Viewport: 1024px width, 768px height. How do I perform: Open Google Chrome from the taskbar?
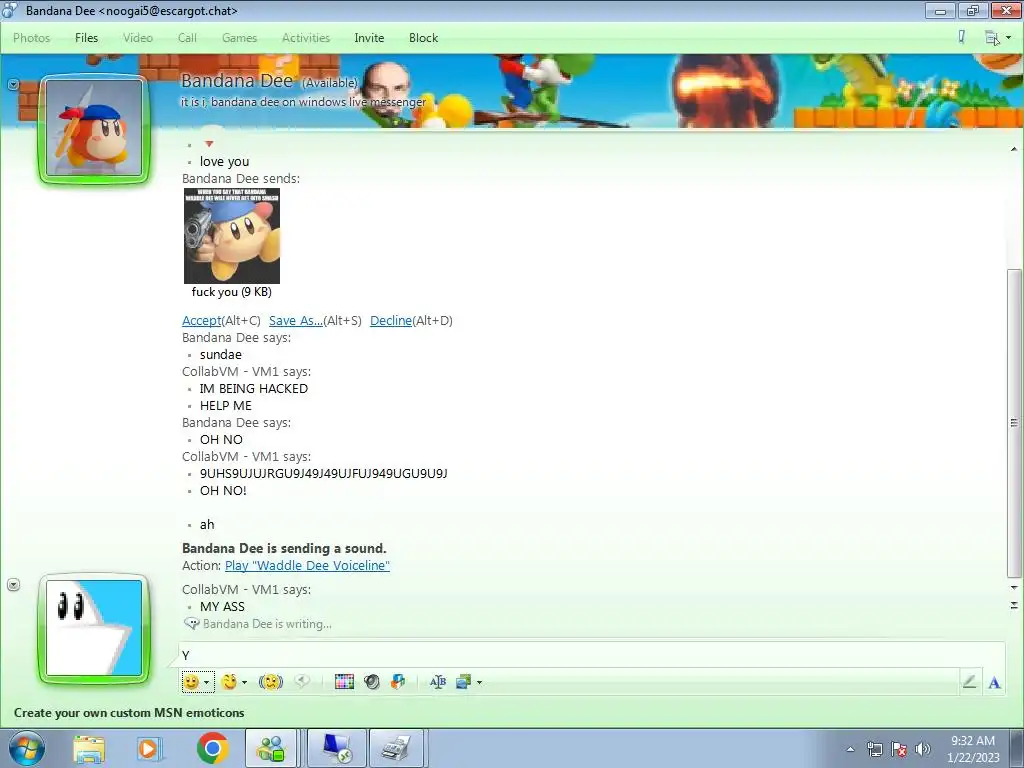point(213,748)
